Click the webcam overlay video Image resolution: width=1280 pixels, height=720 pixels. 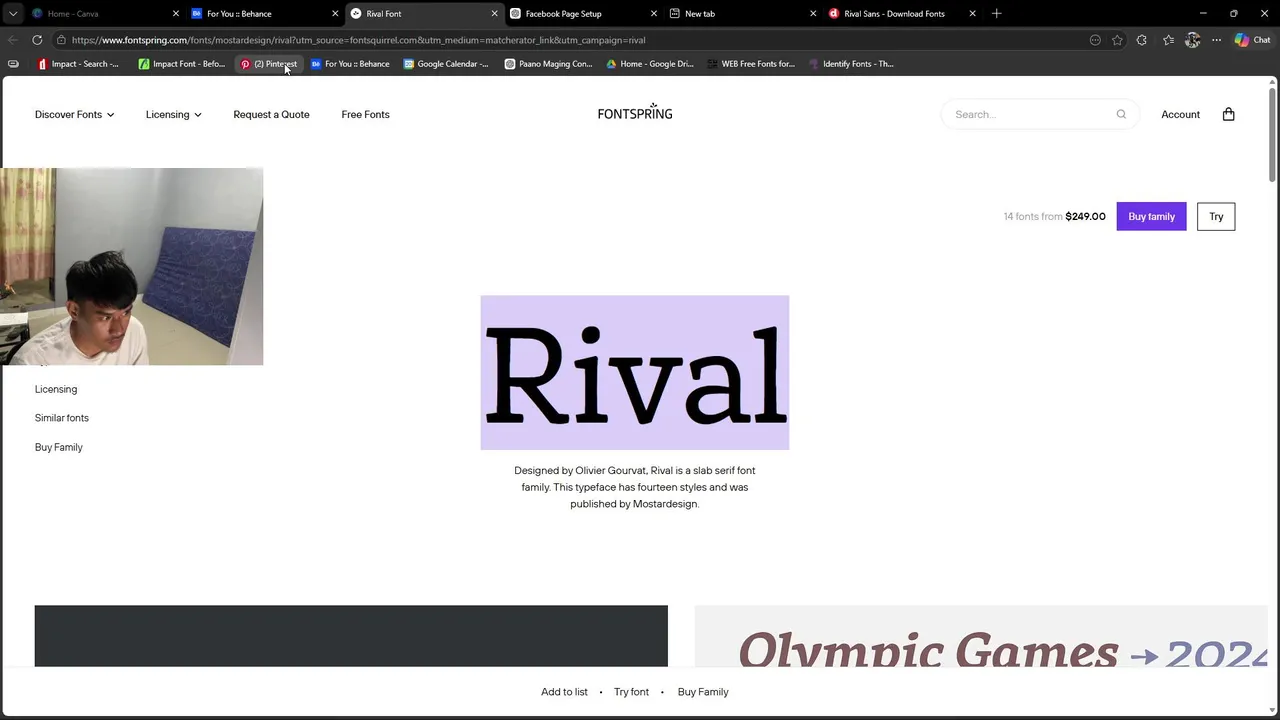coord(131,266)
